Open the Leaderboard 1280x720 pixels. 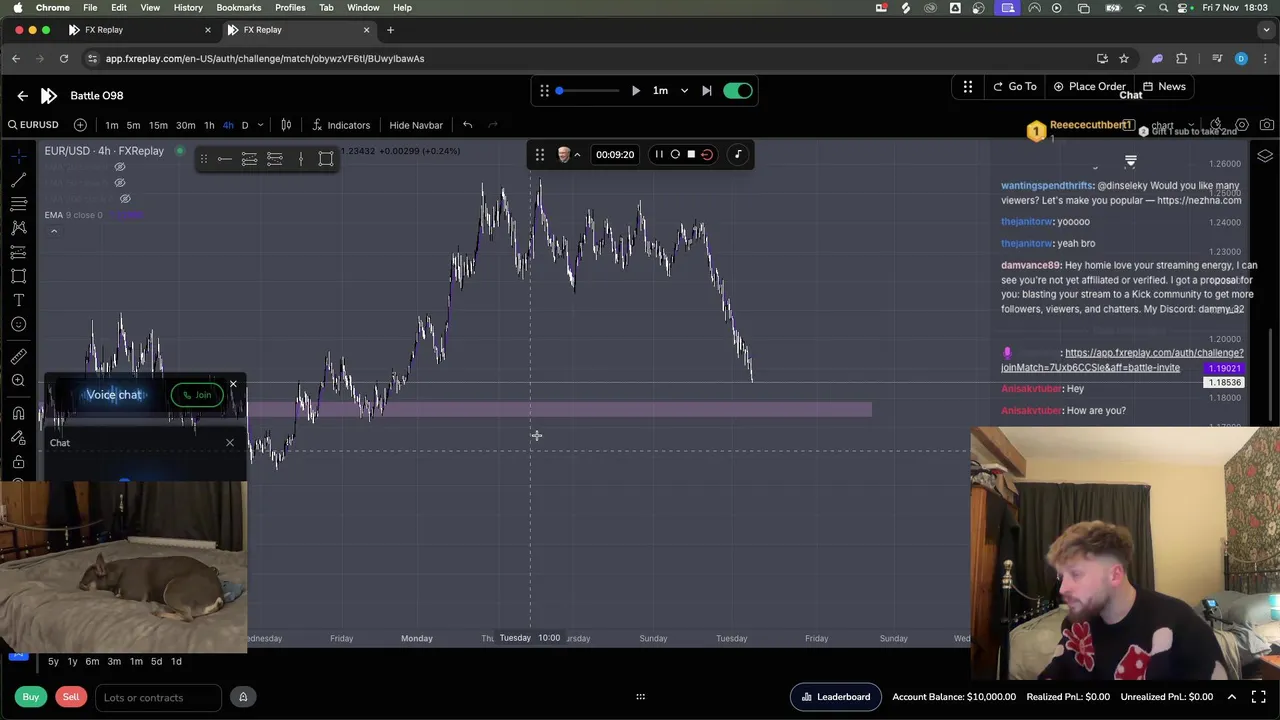(835, 697)
